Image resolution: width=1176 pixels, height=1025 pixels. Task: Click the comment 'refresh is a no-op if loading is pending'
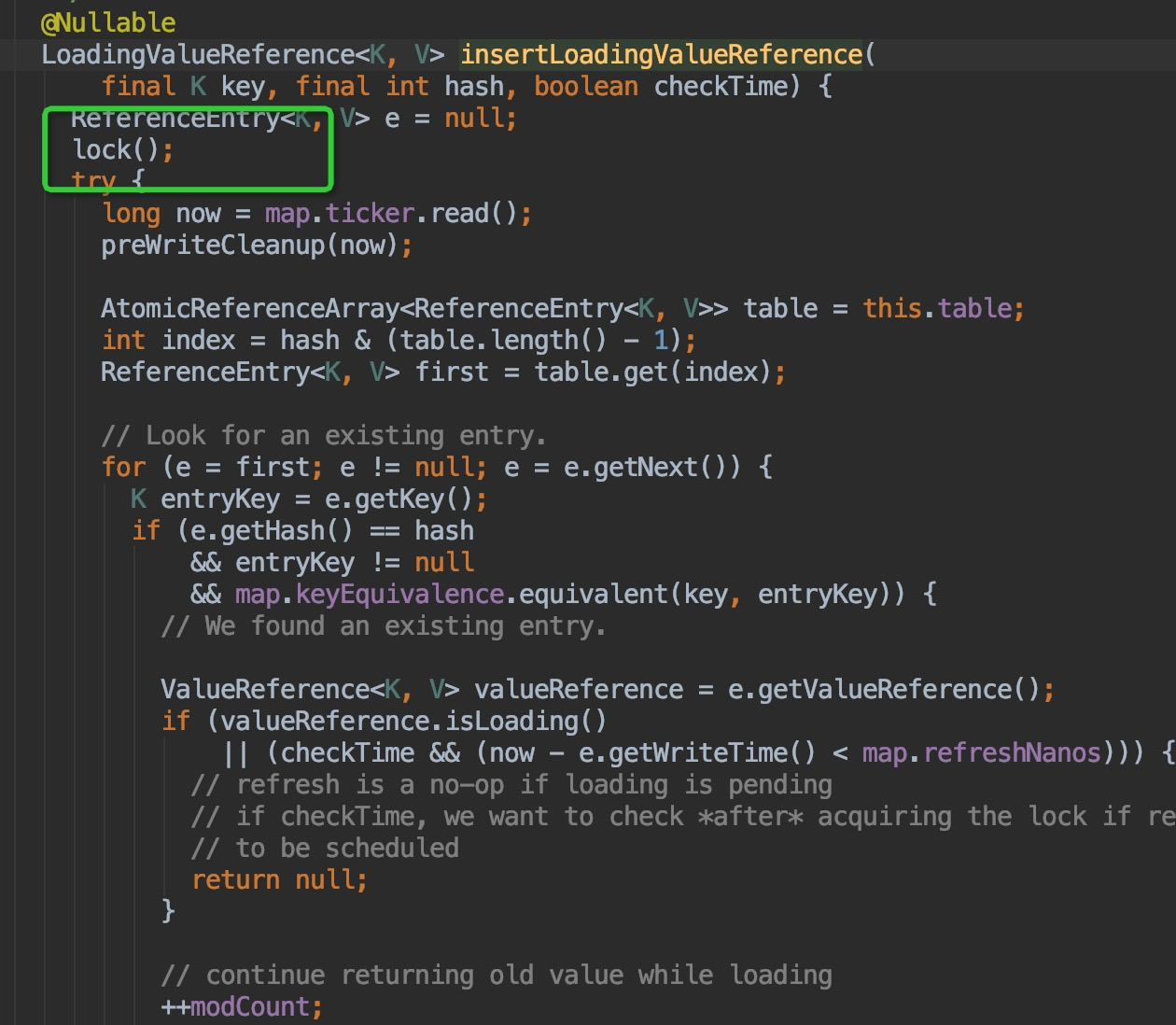click(x=511, y=784)
